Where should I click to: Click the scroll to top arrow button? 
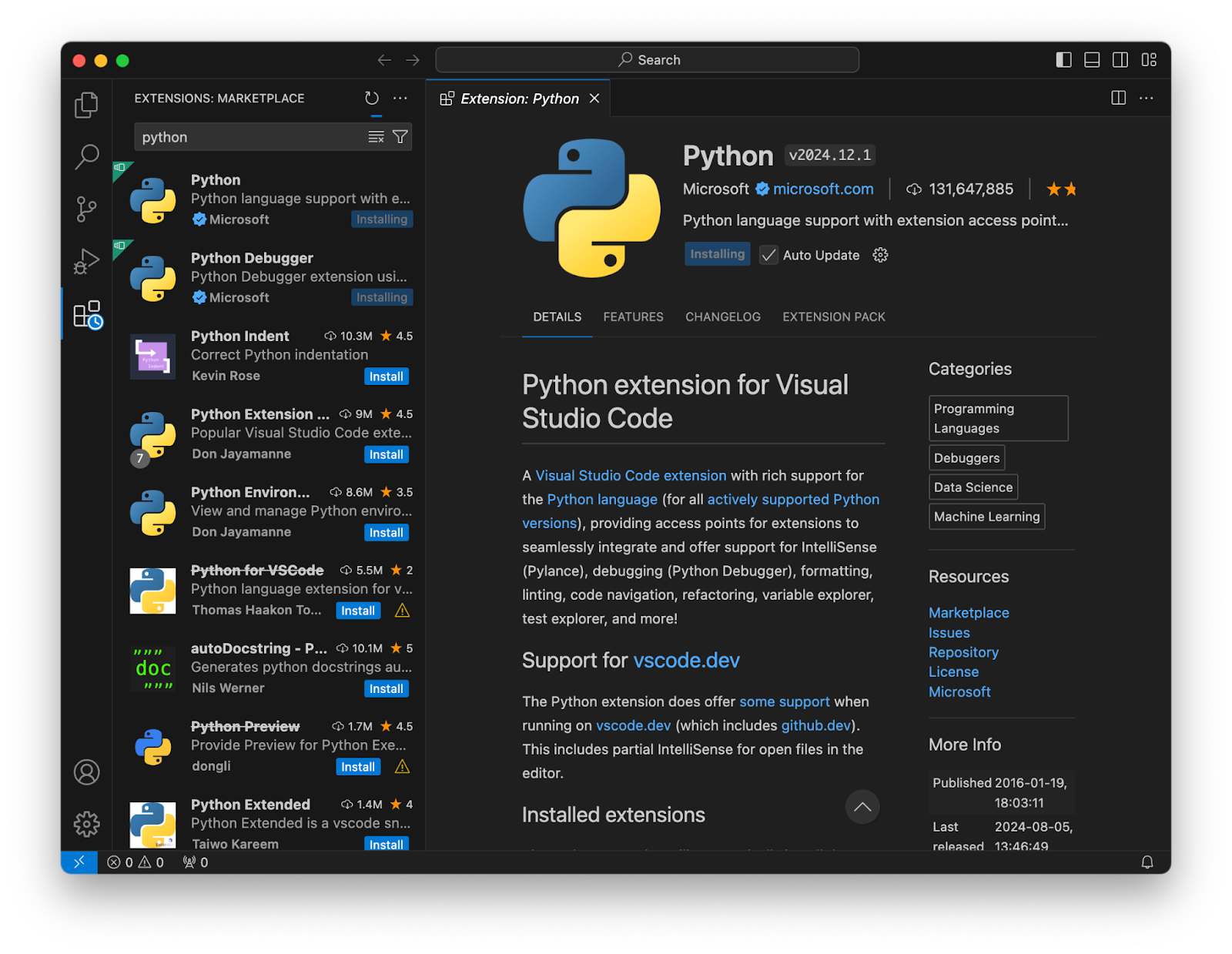[x=862, y=807]
